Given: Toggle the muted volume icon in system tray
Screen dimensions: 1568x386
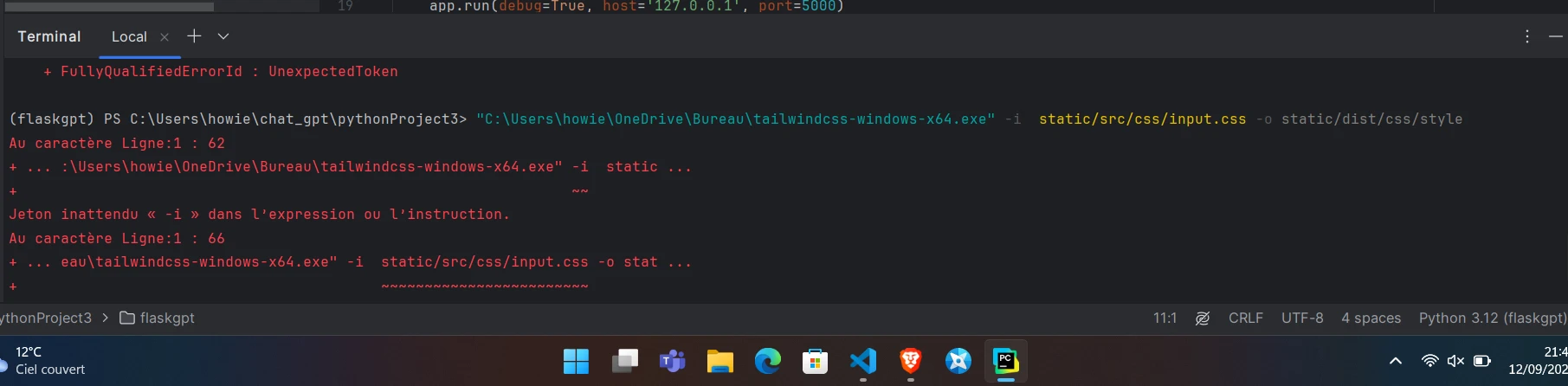Looking at the screenshot, I should (1455, 361).
